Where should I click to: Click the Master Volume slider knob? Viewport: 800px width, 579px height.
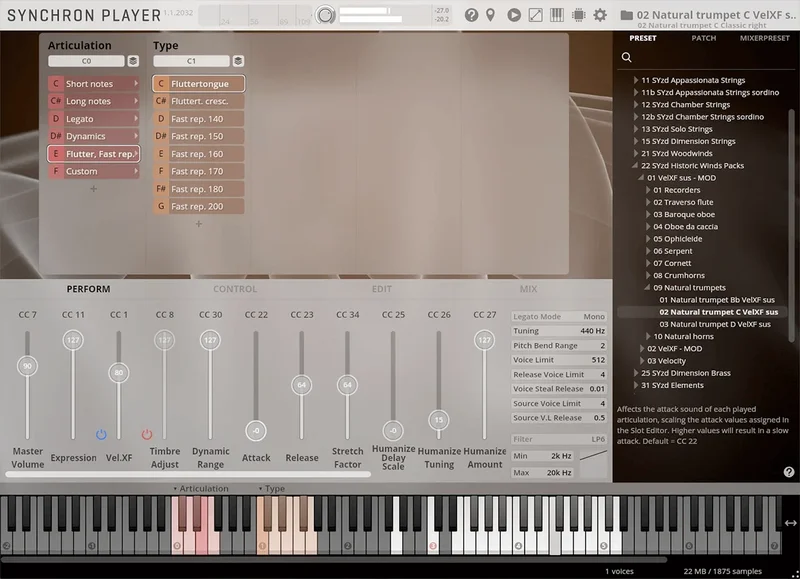point(28,366)
